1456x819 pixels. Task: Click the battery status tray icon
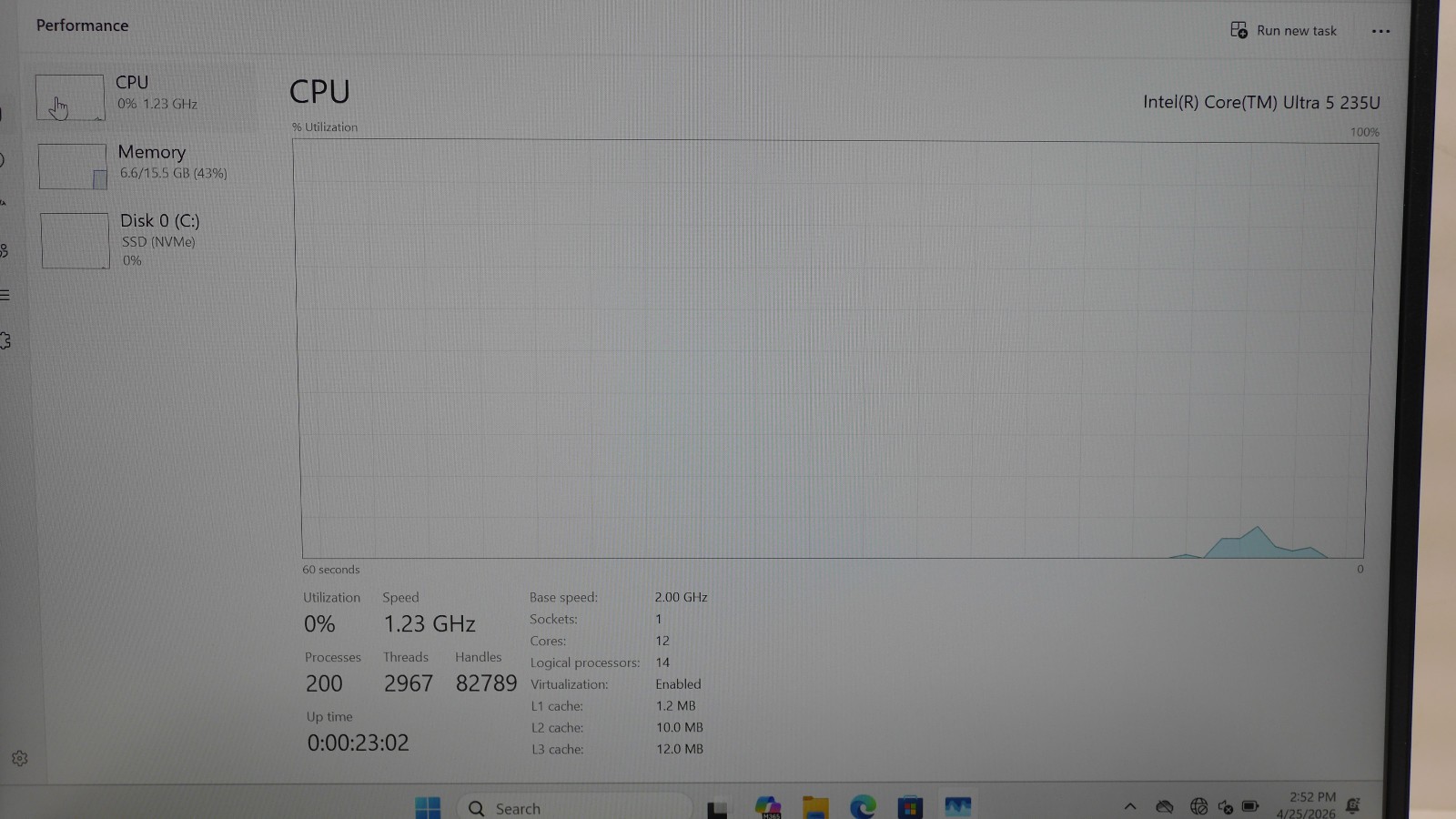click(x=1250, y=806)
